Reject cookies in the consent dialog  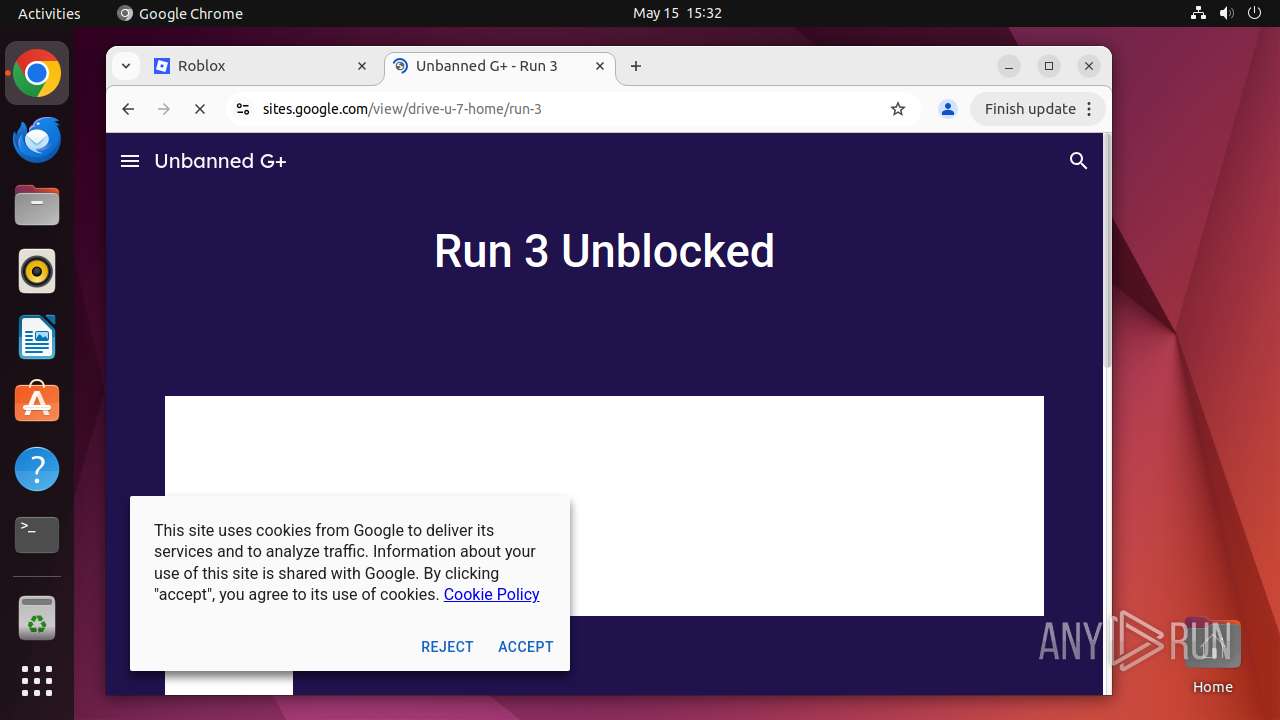pos(447,647)
